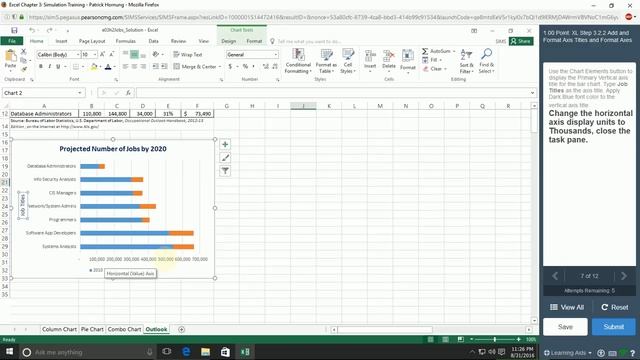
Task: Click Decrease Font Size icon
Action: pyautogui.click(x=111, y=54)
